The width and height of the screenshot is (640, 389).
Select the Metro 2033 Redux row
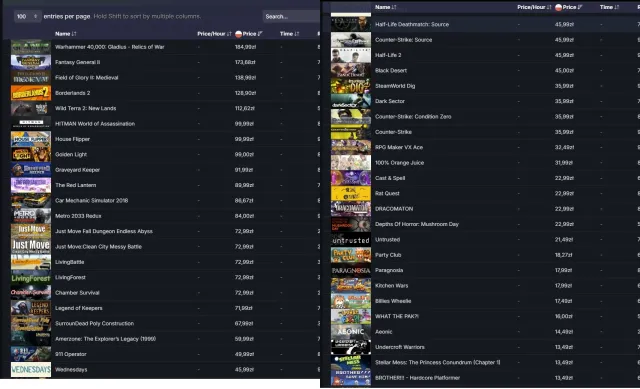[165, 216]
